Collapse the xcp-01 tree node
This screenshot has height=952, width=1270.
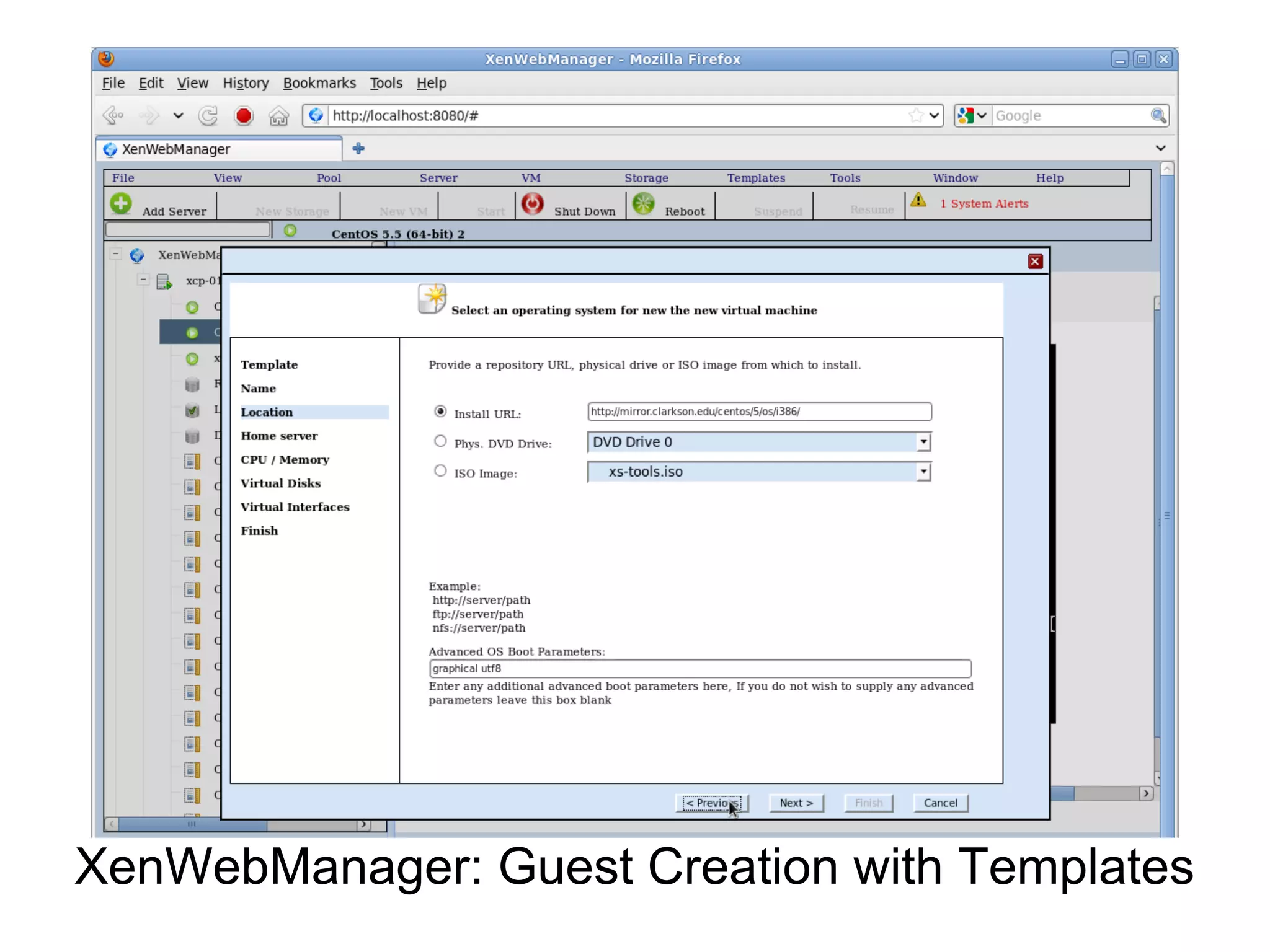click(143, 280)
